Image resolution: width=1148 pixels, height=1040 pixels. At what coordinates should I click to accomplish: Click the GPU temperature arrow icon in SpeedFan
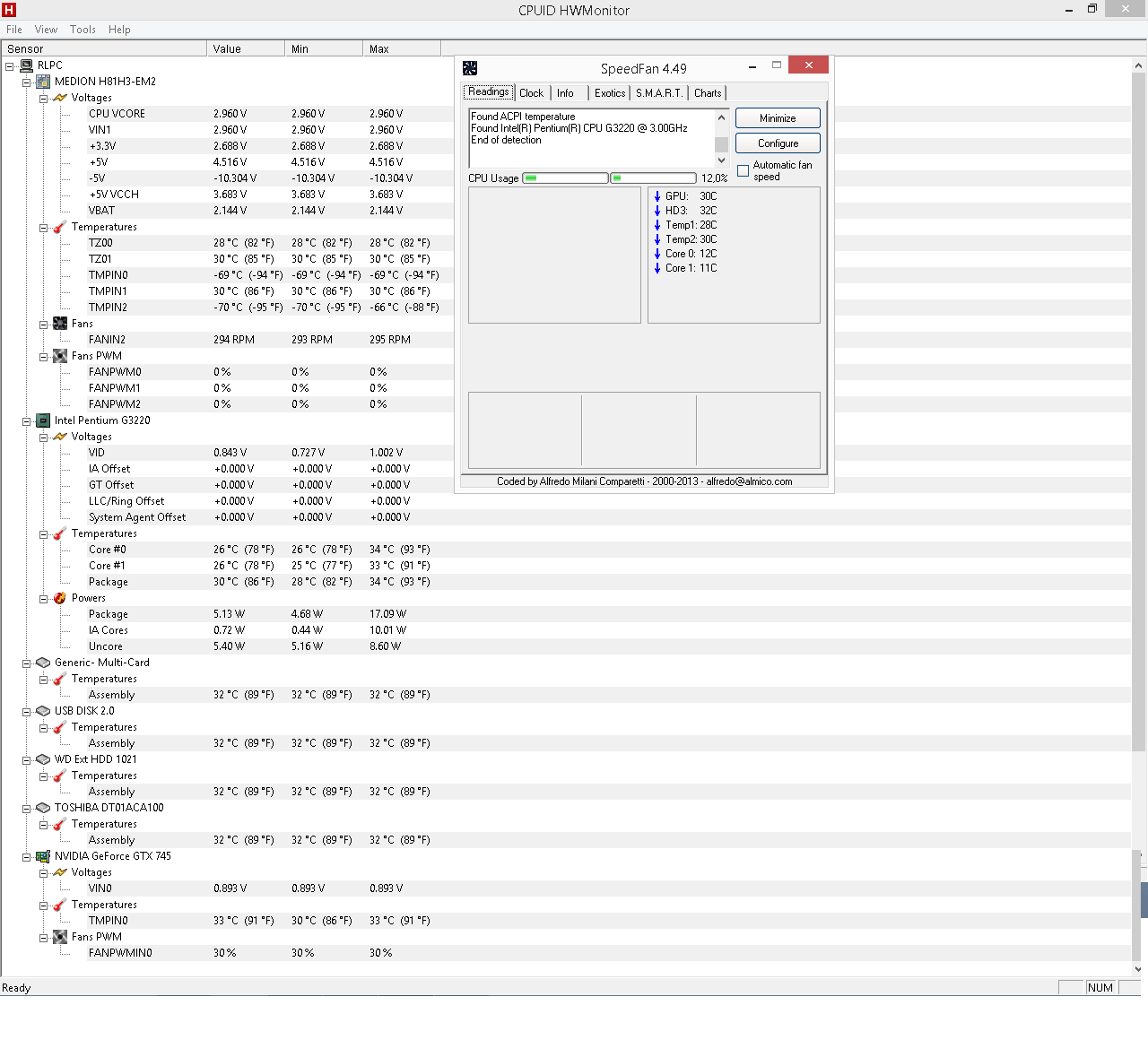657,196
